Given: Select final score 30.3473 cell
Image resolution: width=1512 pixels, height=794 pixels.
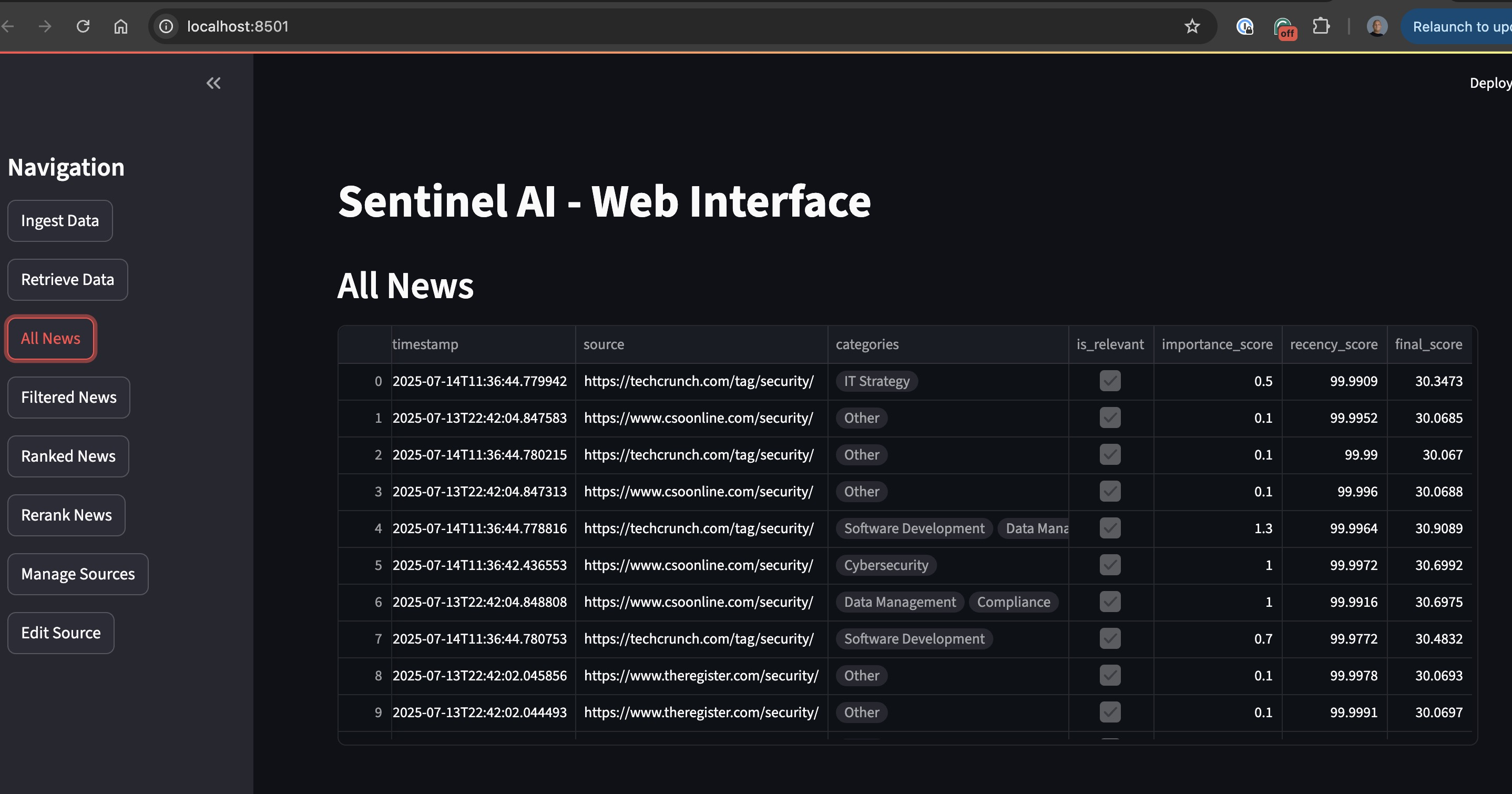Looking at the screenshot, I should (x=1429, y=381).
